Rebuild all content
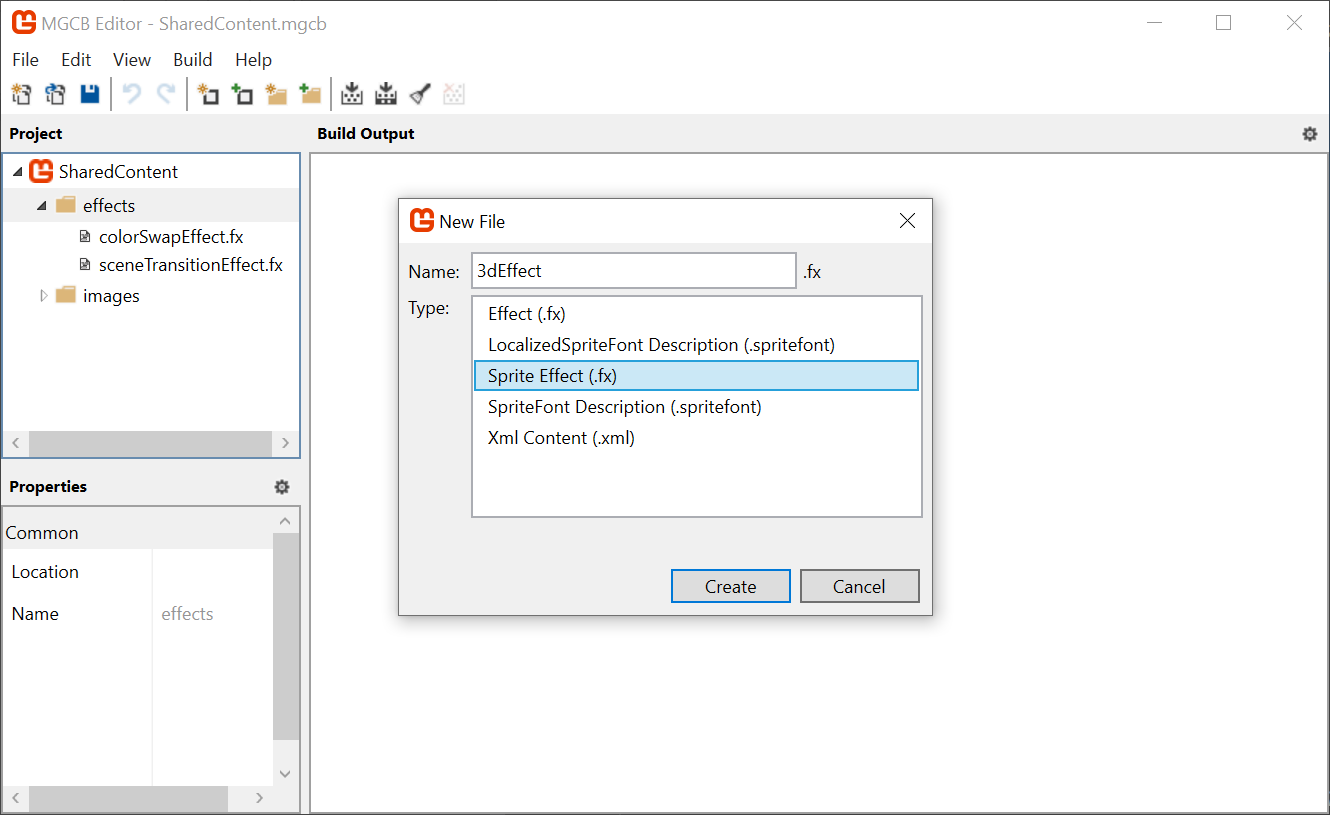This screenshot has height=815, width=1330. point(386,93)
